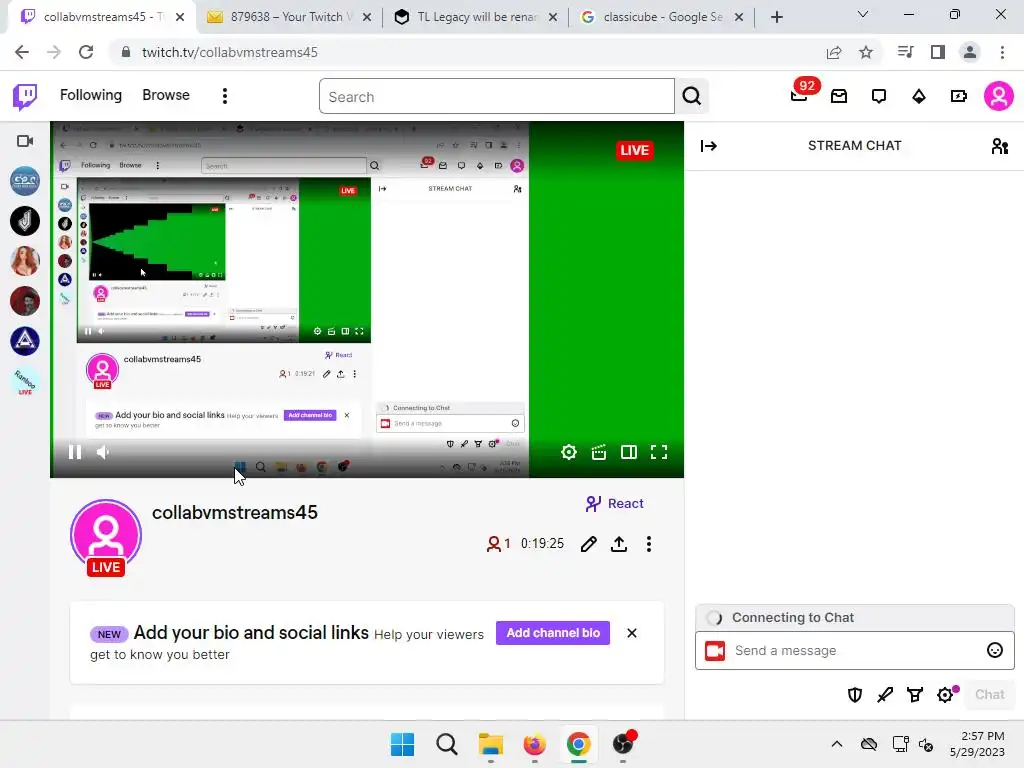The image size is (1024, 768).
Task: Open Chrome tab search chevron
Action: pos(863,14)
